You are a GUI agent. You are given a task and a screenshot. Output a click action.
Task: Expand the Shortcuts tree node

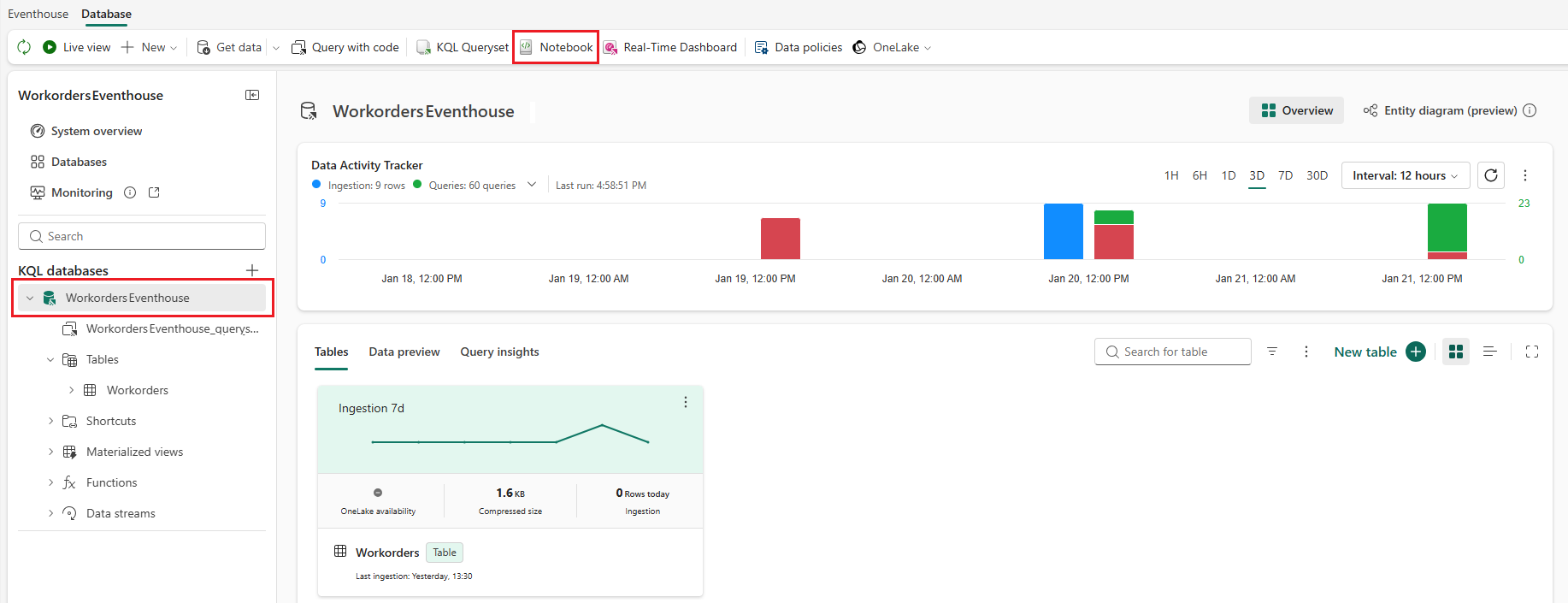click(x=50, y=421)
